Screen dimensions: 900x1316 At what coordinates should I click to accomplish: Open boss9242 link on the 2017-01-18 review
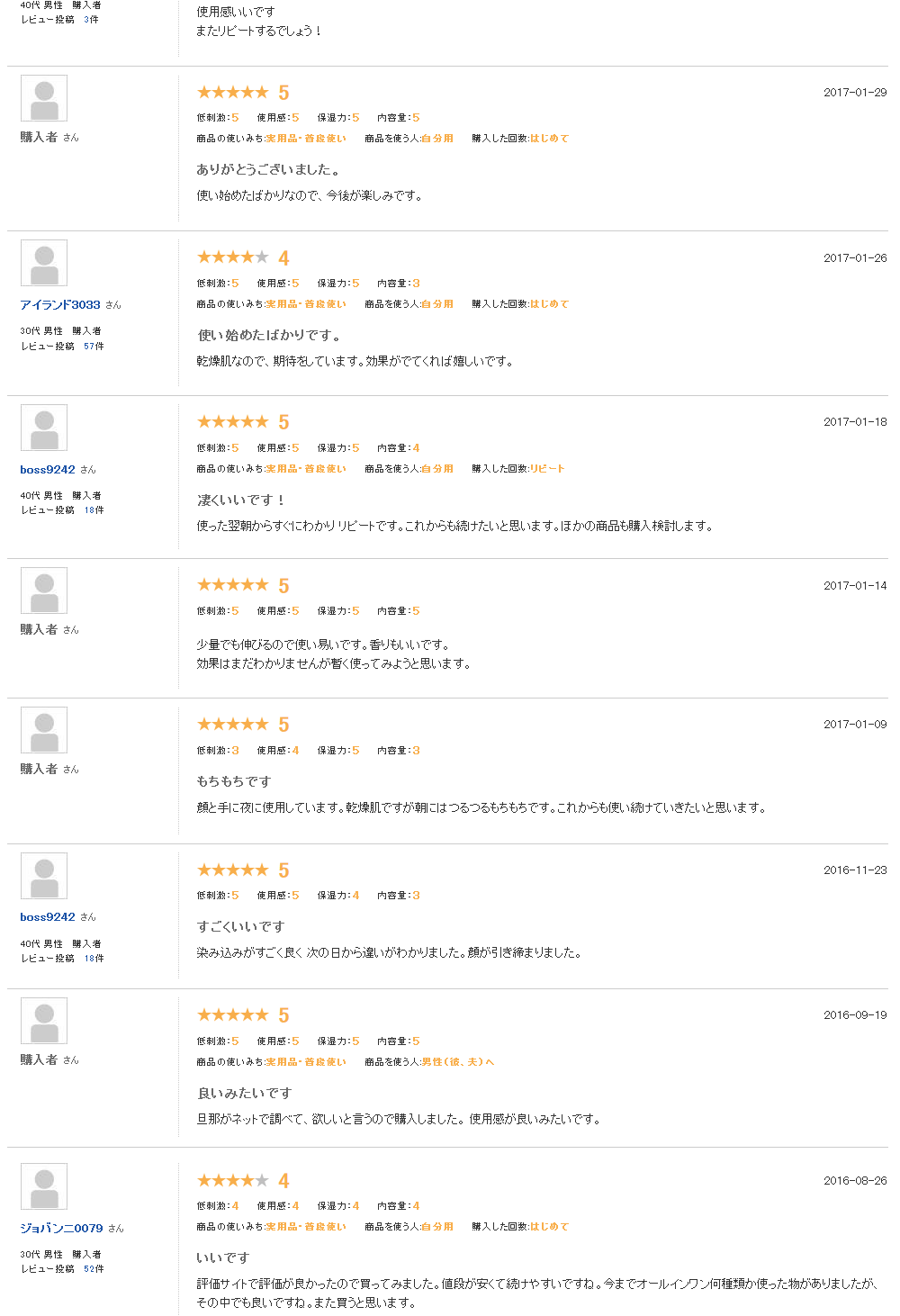(48, 470)
